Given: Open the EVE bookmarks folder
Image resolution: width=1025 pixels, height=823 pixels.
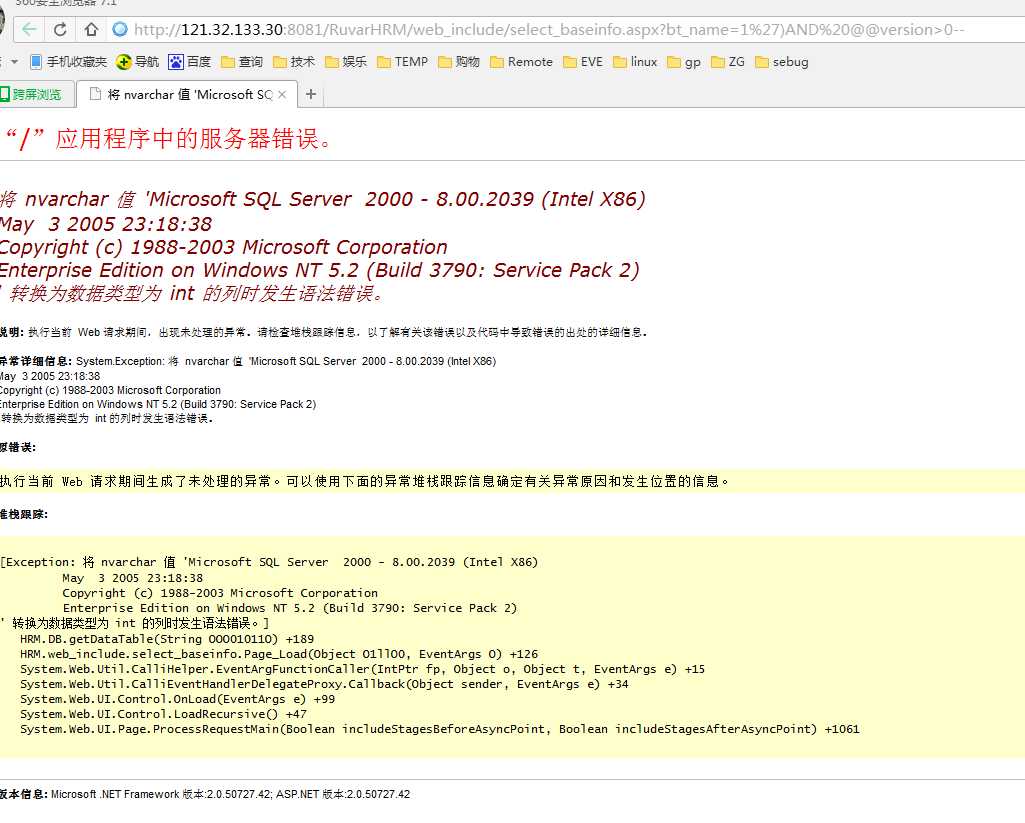Looking at the screenshot, I should coord(583,62).
